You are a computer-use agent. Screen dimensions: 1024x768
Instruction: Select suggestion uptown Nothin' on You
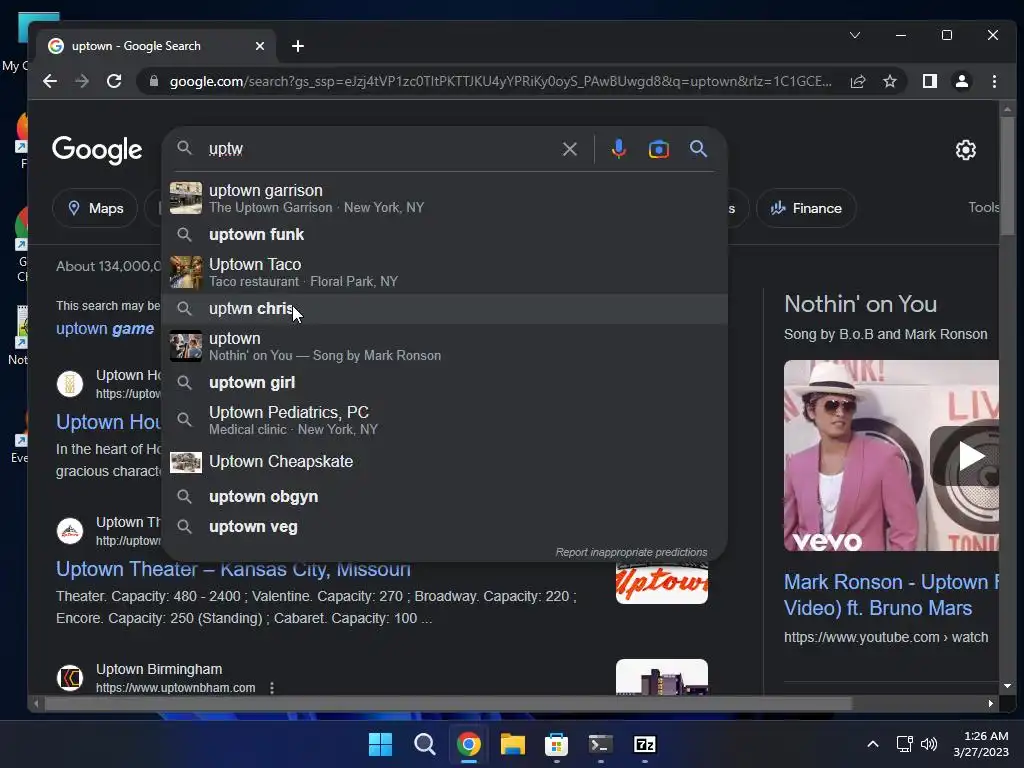pos(445,346)
